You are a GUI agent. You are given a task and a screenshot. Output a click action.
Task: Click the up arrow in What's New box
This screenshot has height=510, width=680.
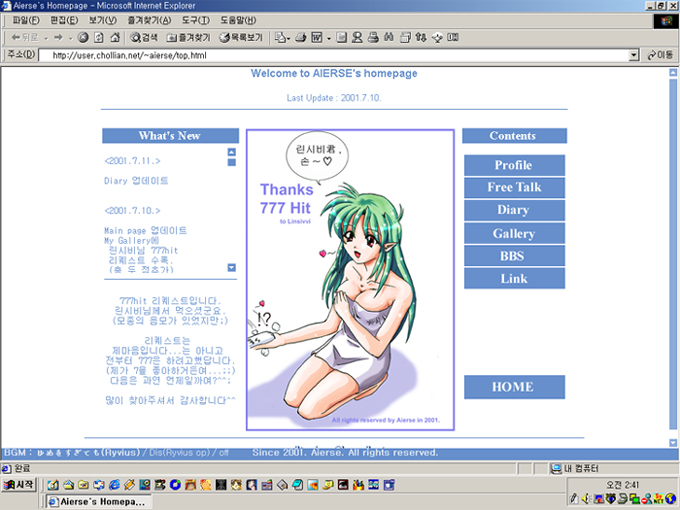click(232, 152)
